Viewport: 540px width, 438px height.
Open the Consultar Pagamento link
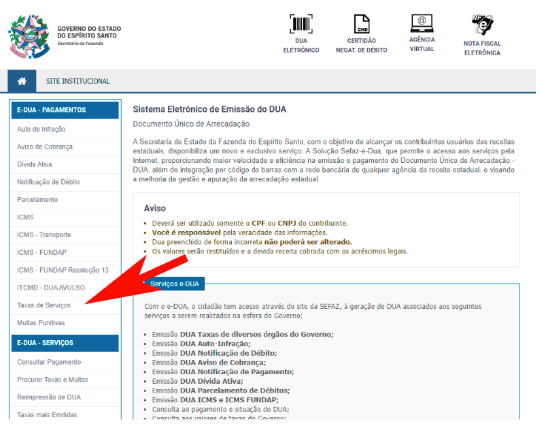[x=49, y=362]
